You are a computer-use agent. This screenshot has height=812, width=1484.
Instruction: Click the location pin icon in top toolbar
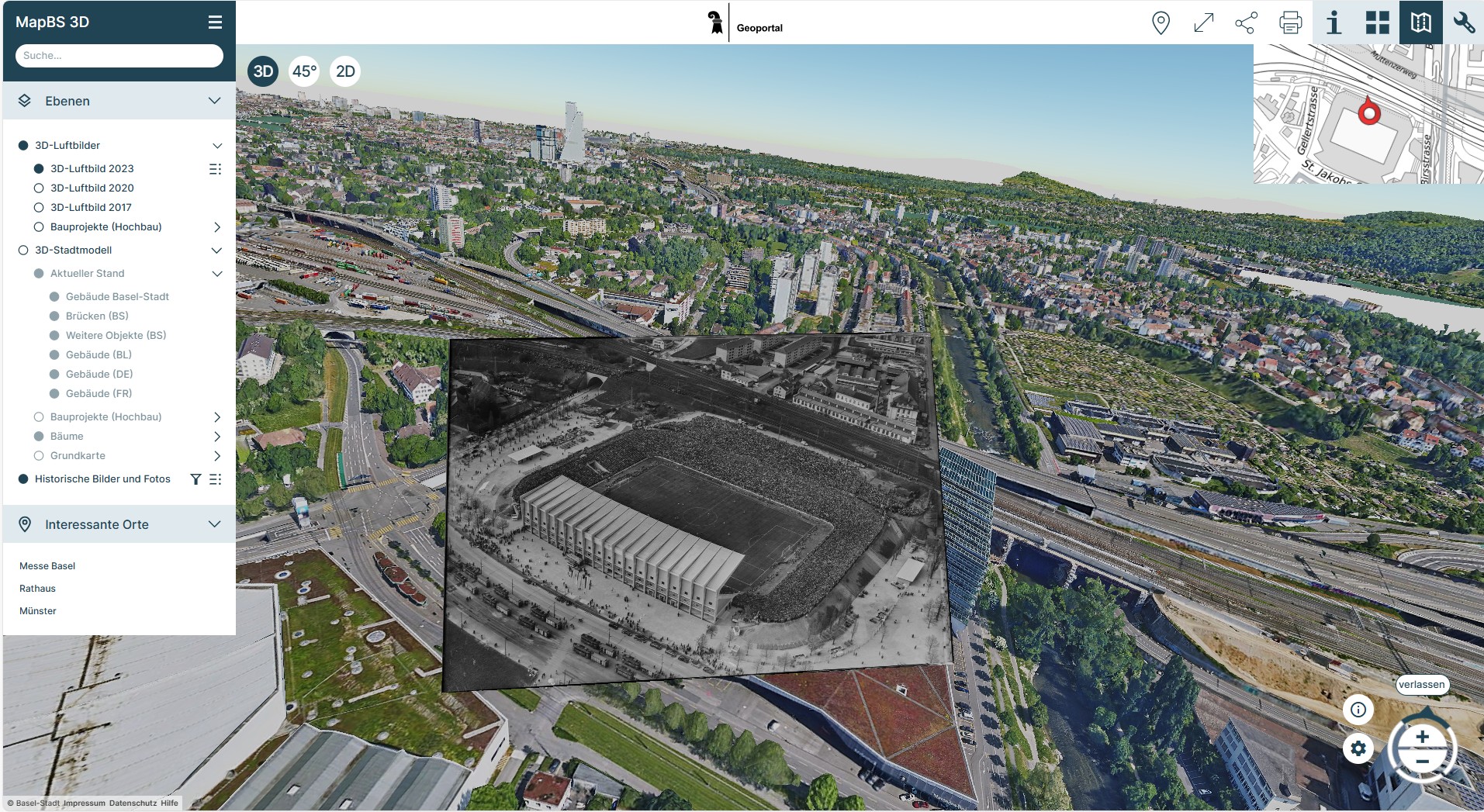(1161, 22)
